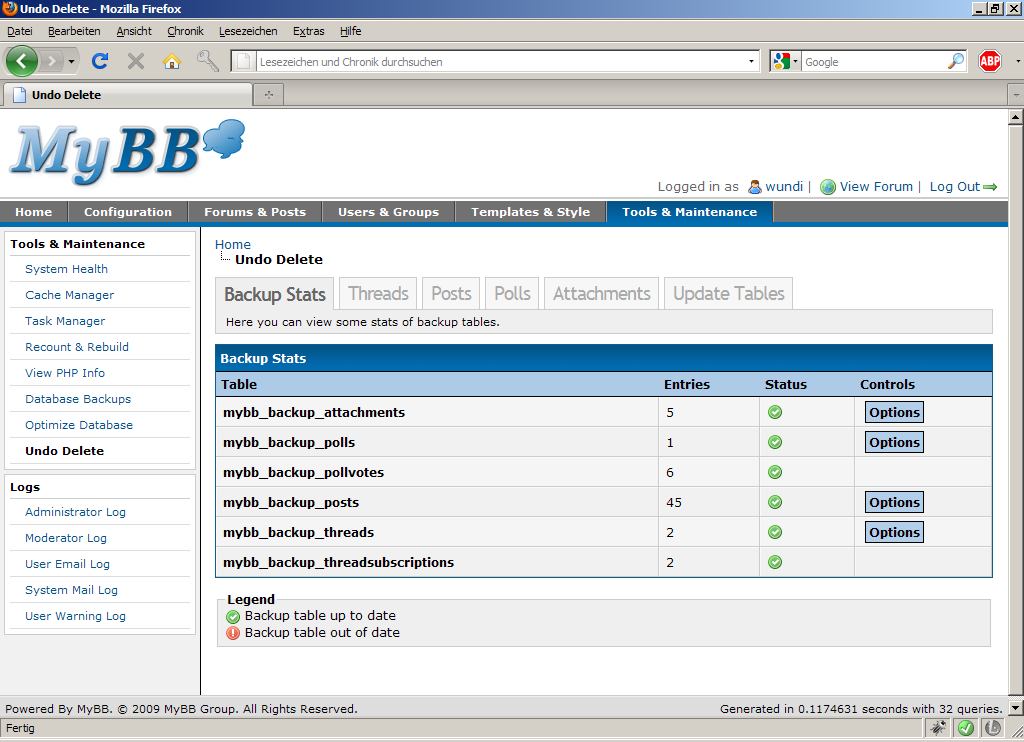The height and width of the screenshot is (742, 1024).
Task: Open the new tab plus button
Action: tap(268, 95)
